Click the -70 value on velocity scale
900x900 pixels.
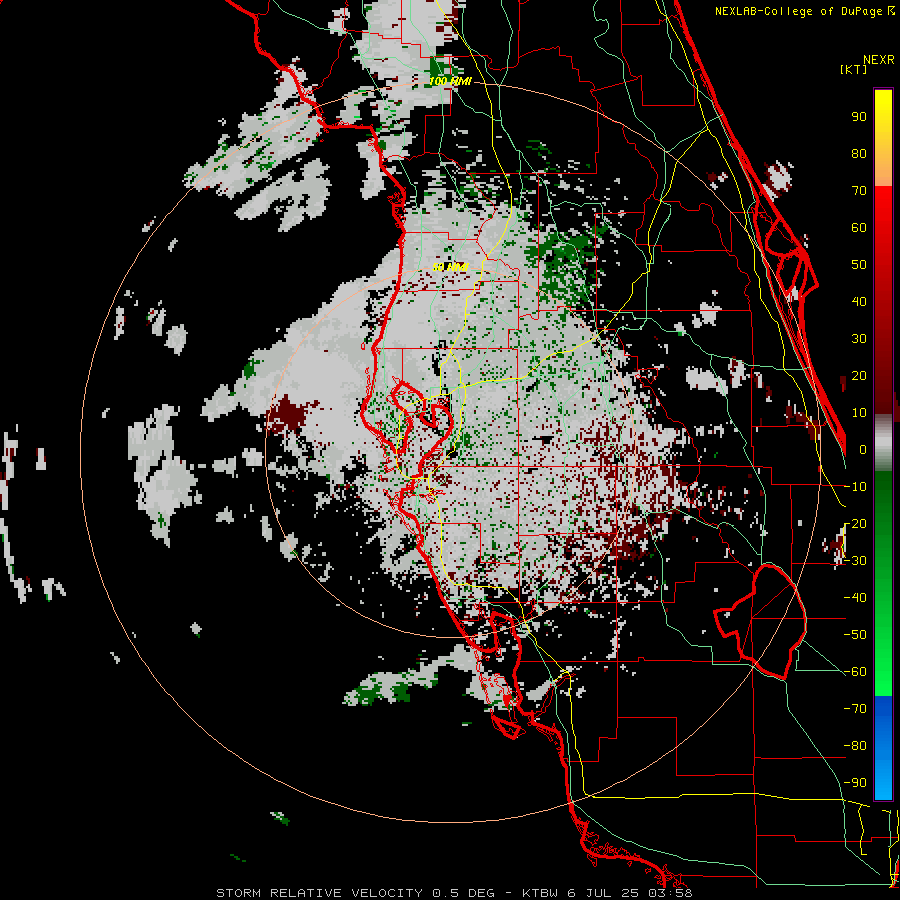(x=855, y=709)
